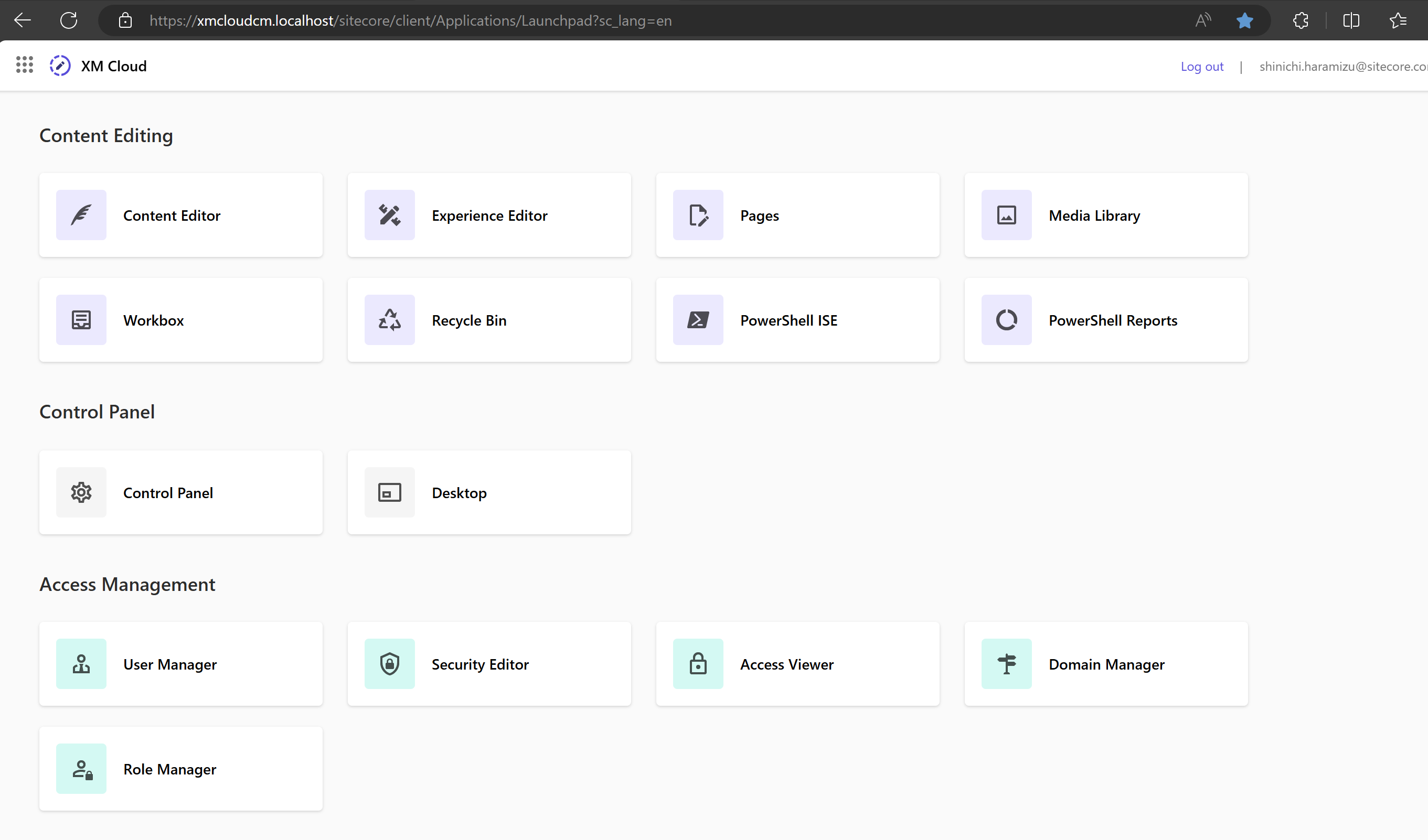Viewport: 1428px width, 840px height.
Task: Click the Domain Manager signpost icon
Action: 1006,664
